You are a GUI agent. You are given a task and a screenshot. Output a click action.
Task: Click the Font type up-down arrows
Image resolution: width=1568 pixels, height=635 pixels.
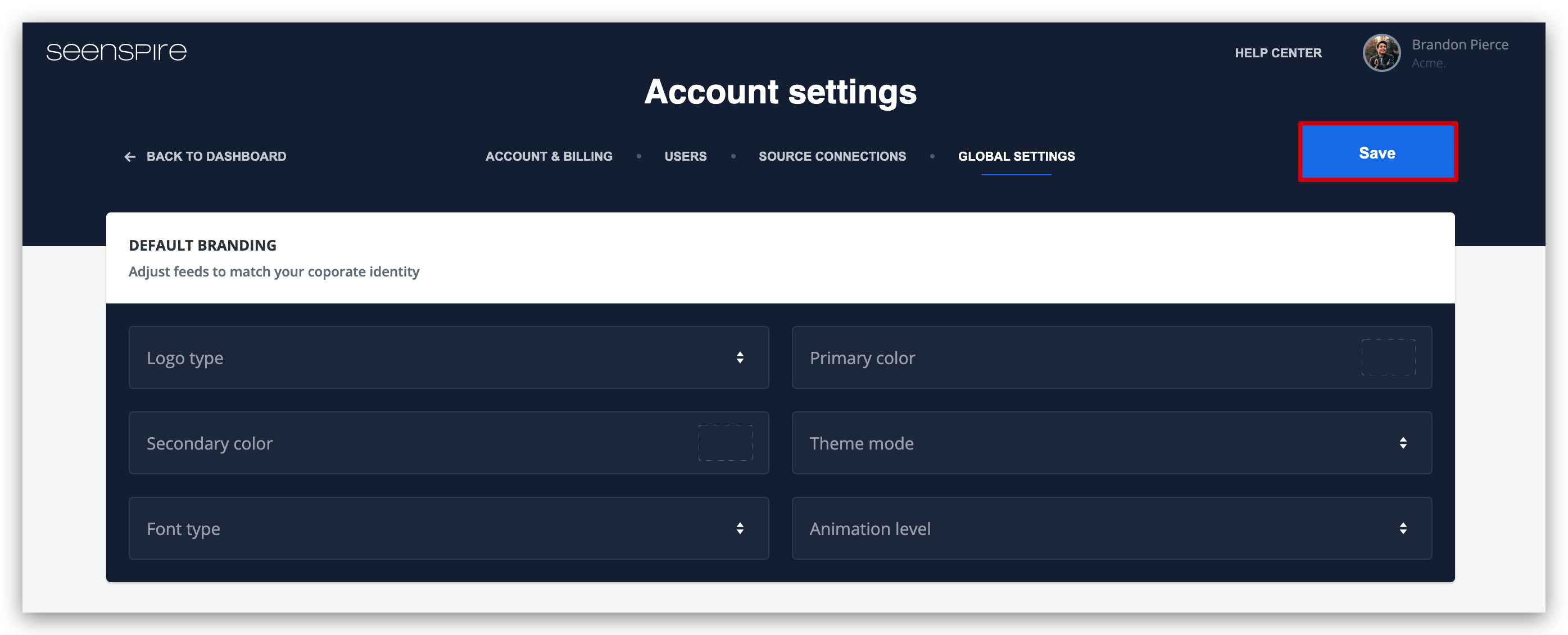740,528
